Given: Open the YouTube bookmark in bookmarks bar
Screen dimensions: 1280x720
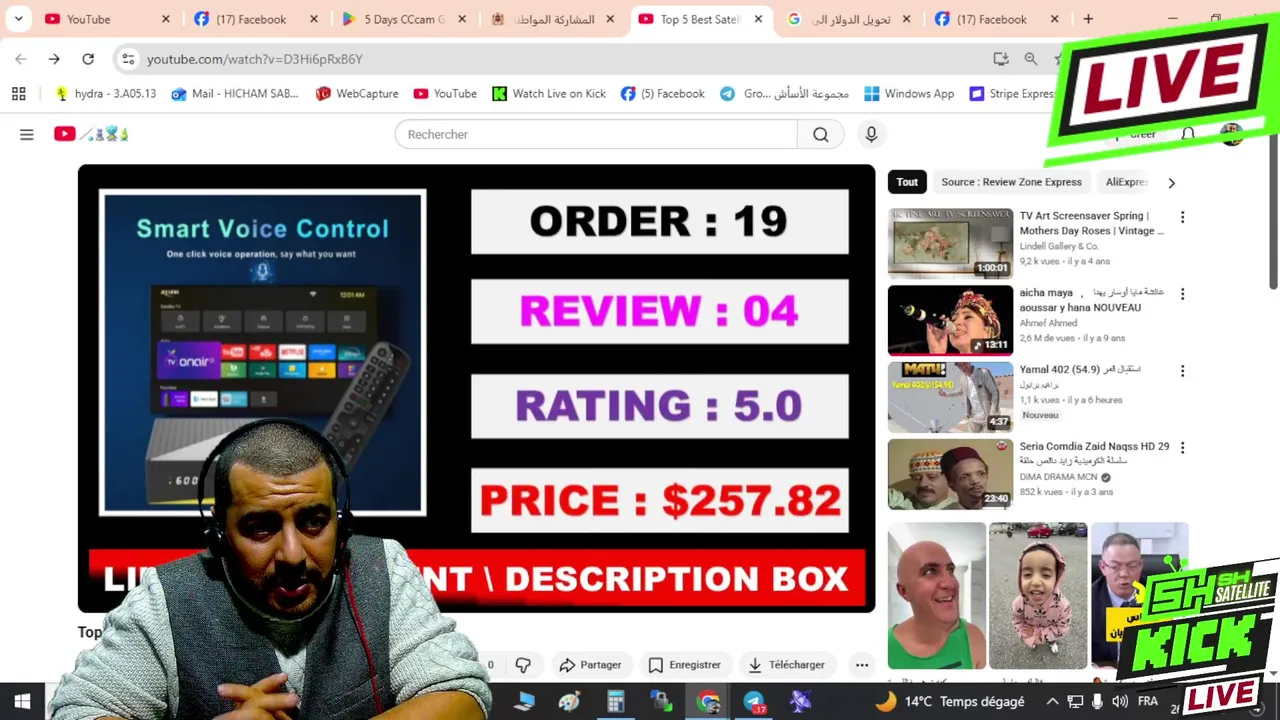Looking at the screenshot, I should coord(445,93).
